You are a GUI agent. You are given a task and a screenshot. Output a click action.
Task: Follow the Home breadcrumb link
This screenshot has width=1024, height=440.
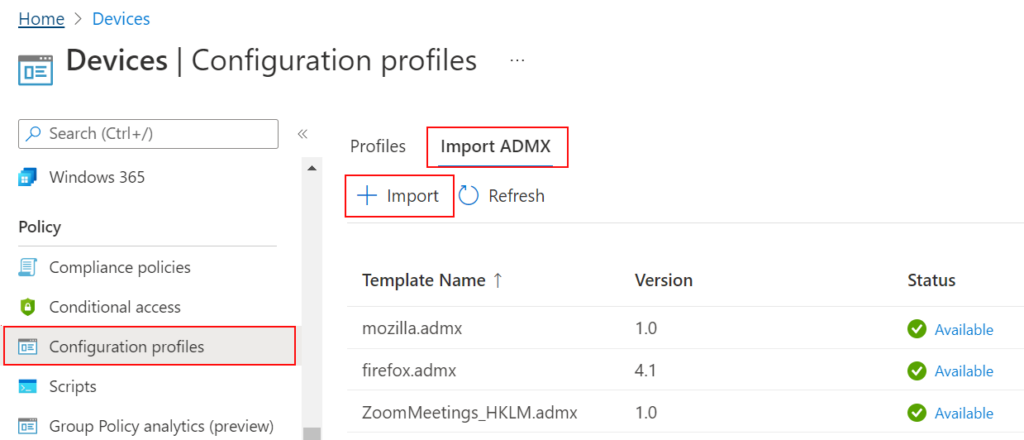pyautogui.click(x=42, y=19)
